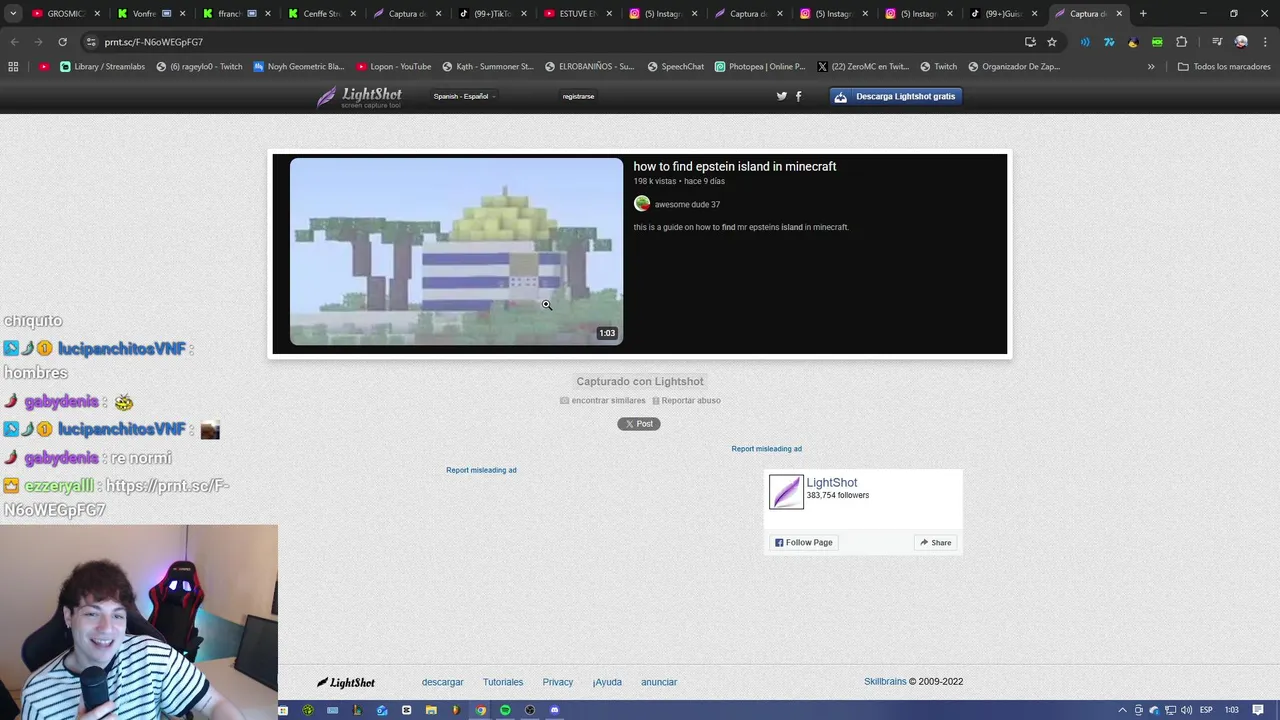Open the Chrome three-dot menu

[x=1264, y=42]
